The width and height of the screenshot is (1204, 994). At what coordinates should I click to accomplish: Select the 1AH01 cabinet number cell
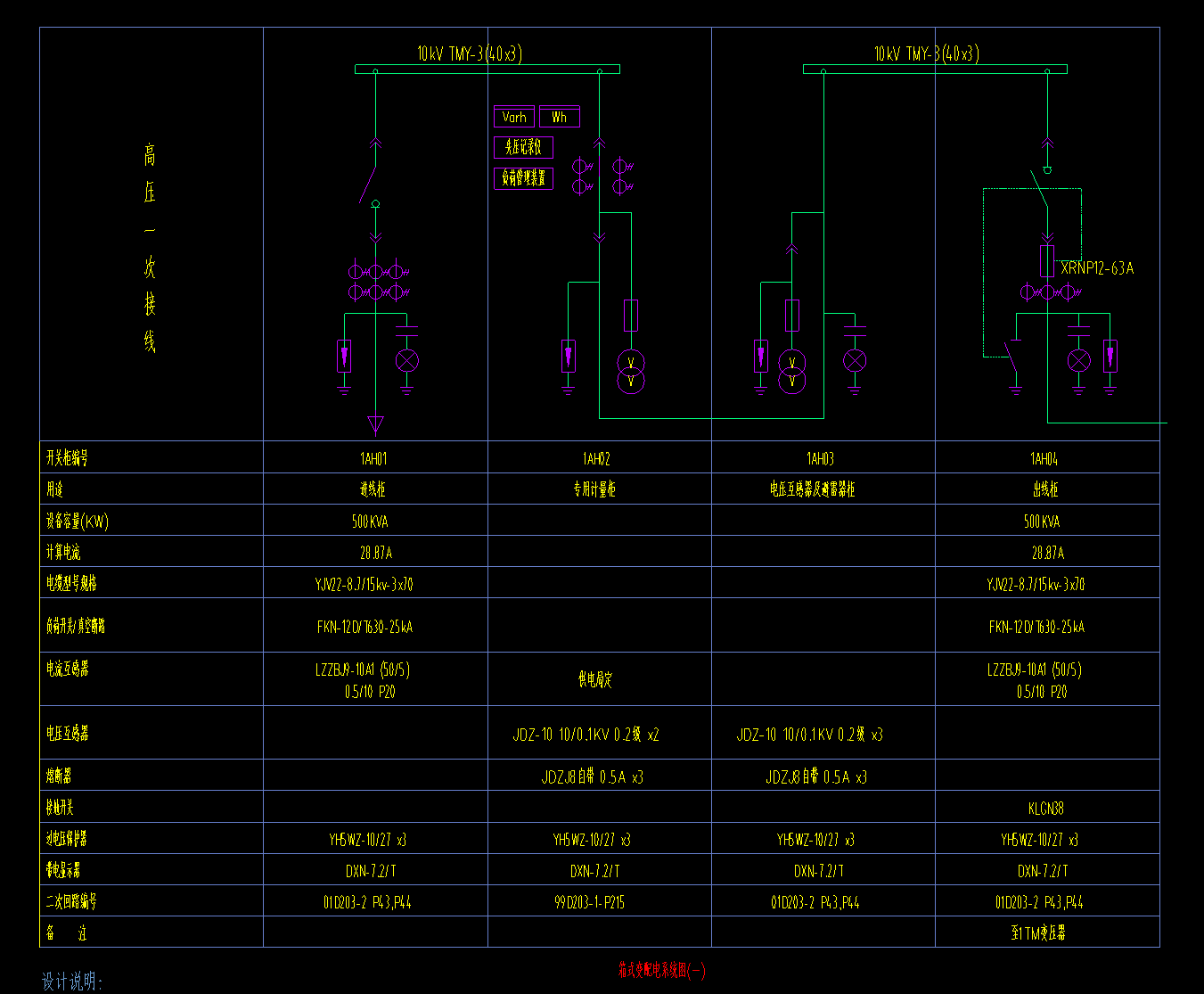[x=373, y=459]
